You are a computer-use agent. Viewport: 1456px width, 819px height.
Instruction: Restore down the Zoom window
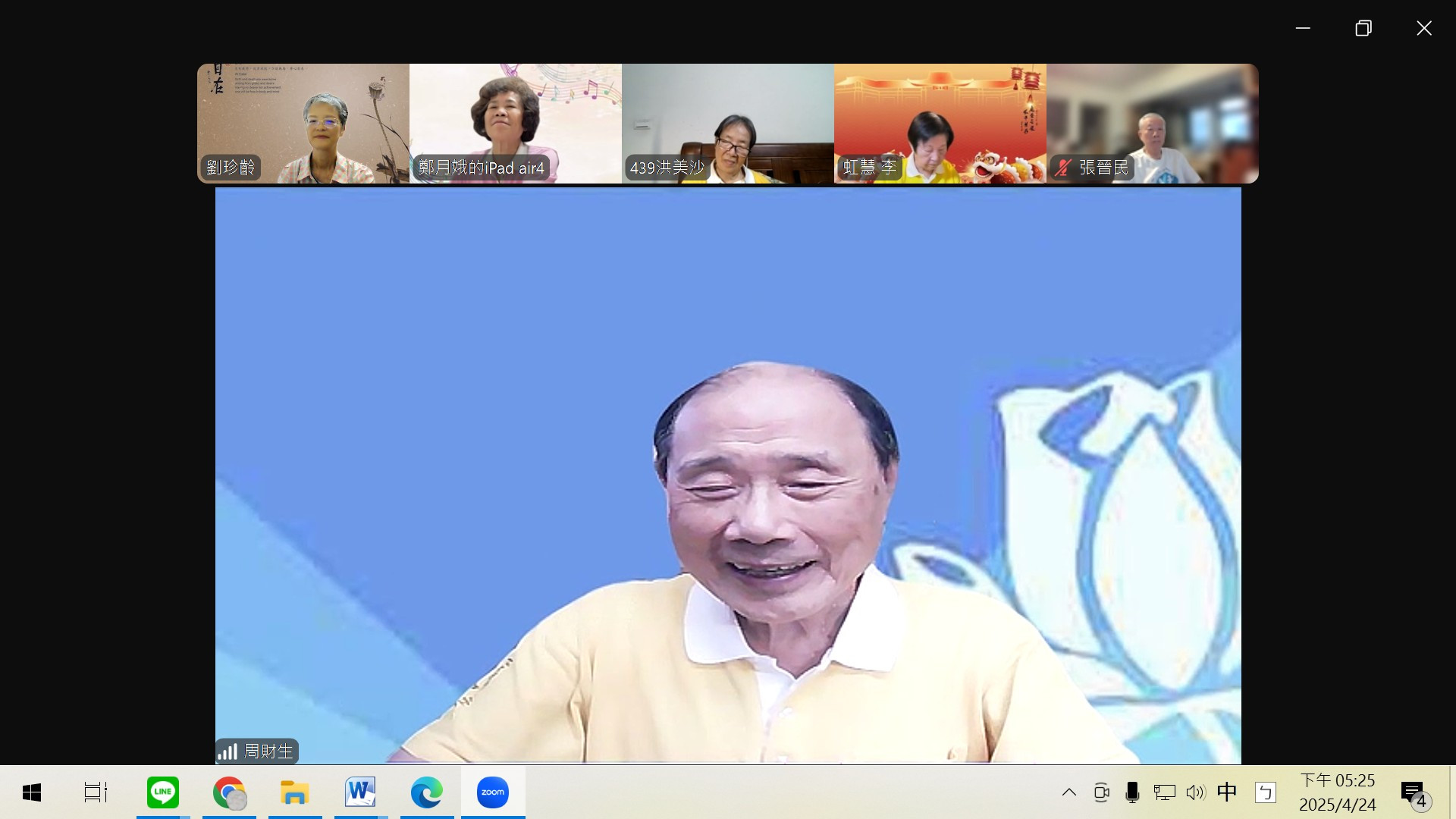1363,28
